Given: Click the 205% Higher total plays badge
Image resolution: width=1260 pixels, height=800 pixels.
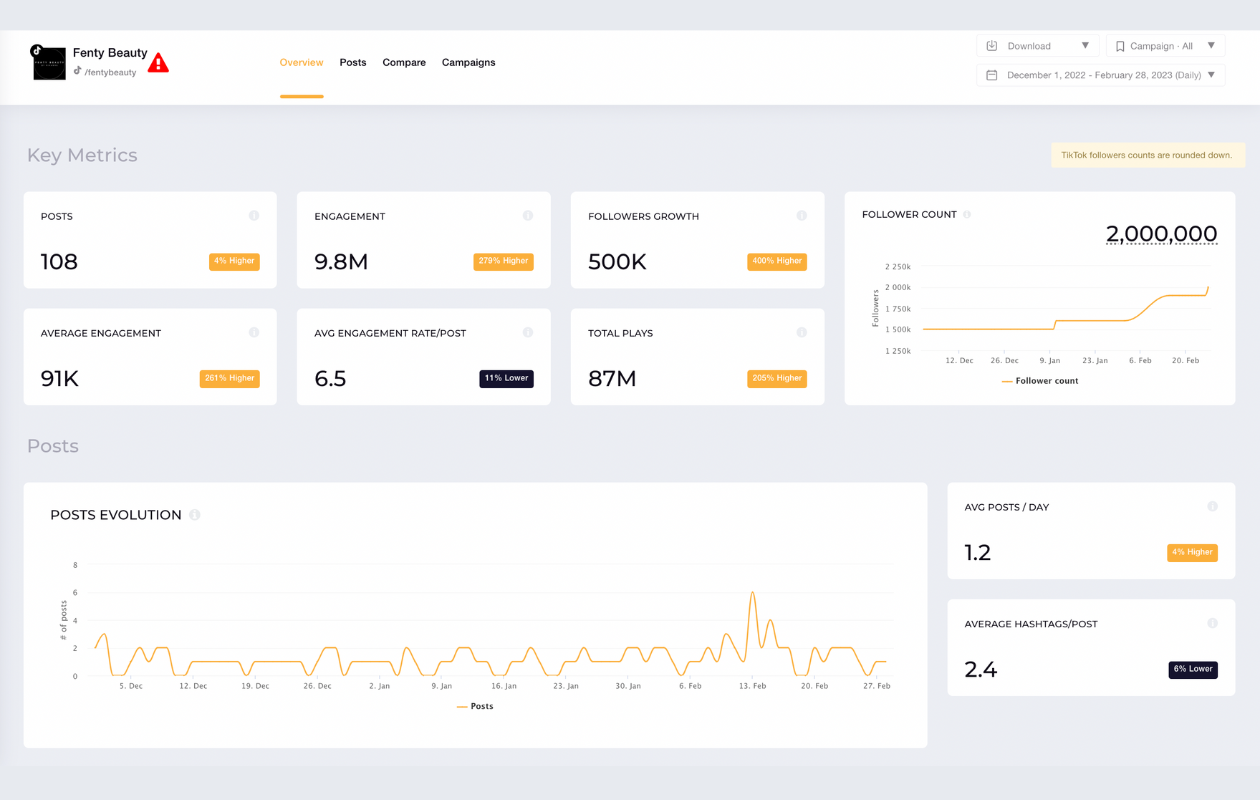Looking at the screenshot, I should pyautogui.click(x=777, y=379).
